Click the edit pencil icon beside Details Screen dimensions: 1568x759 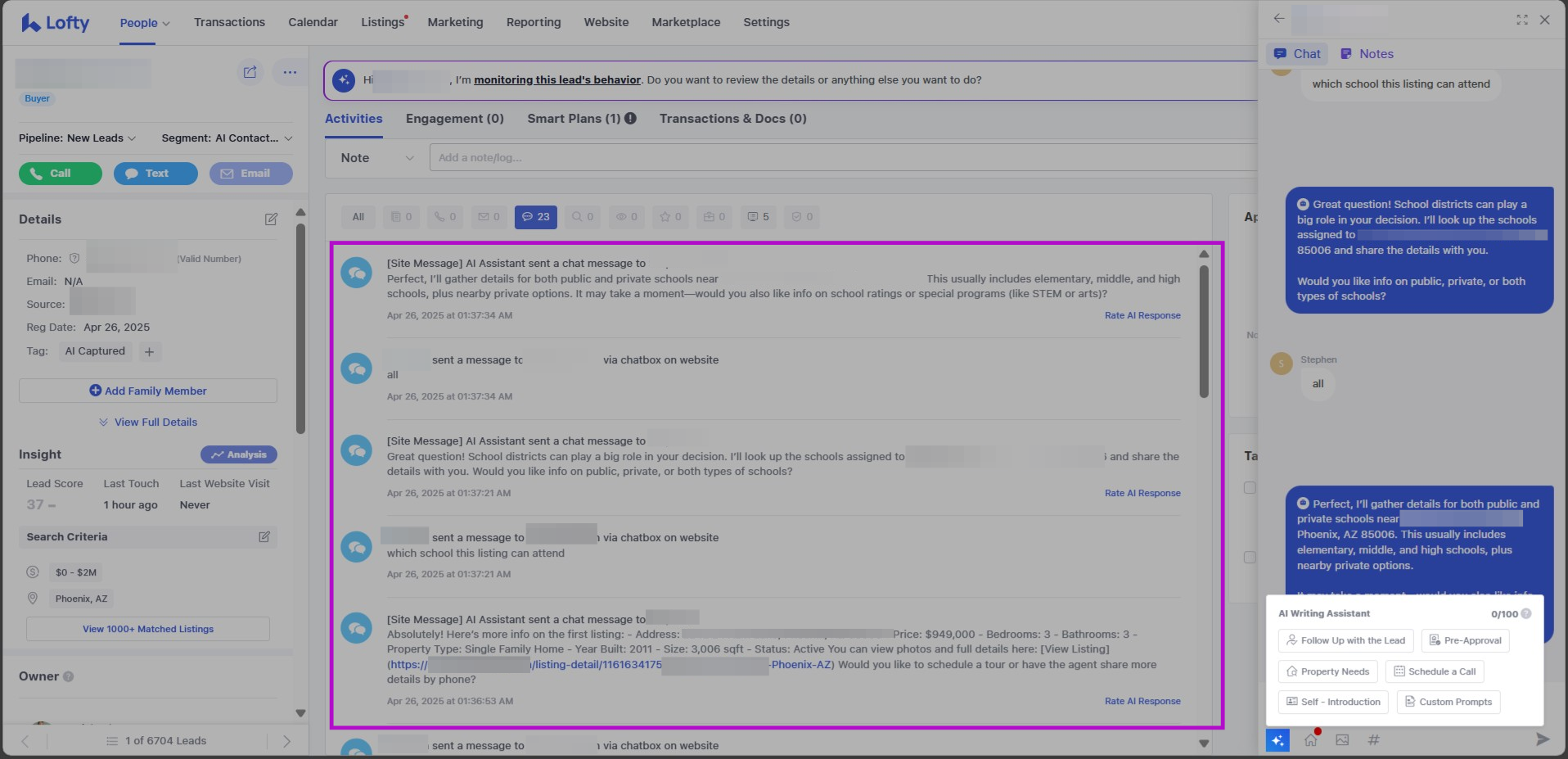(x=271, y=219)
